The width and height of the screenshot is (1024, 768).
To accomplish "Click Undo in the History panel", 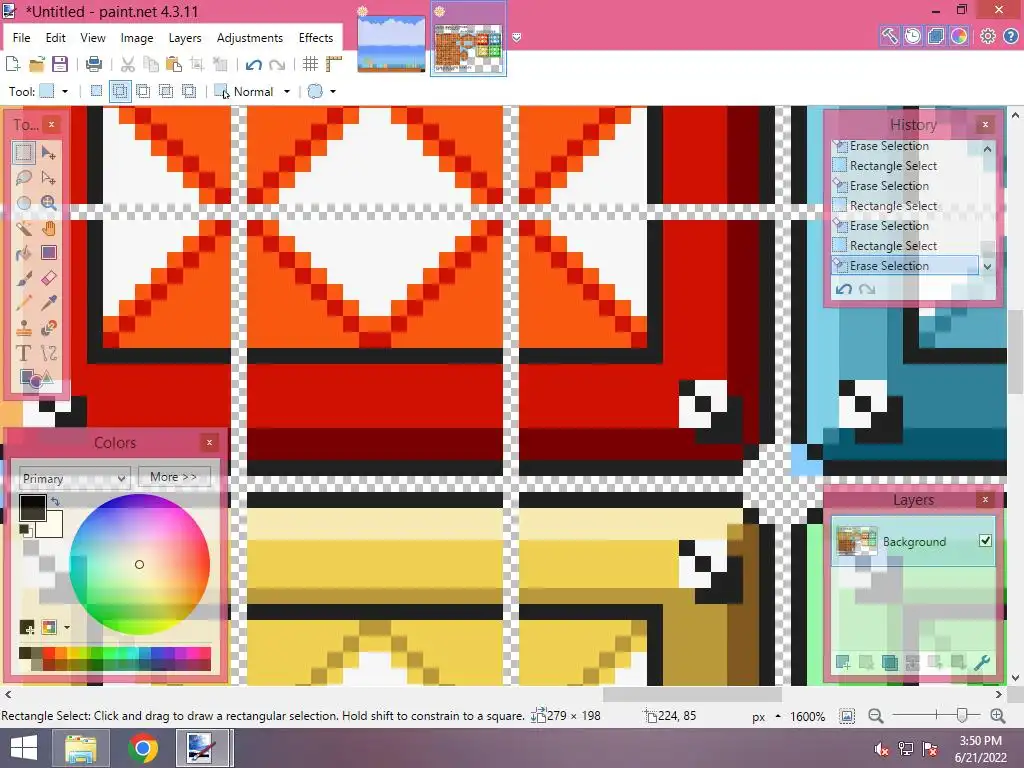I will [844, 289].
